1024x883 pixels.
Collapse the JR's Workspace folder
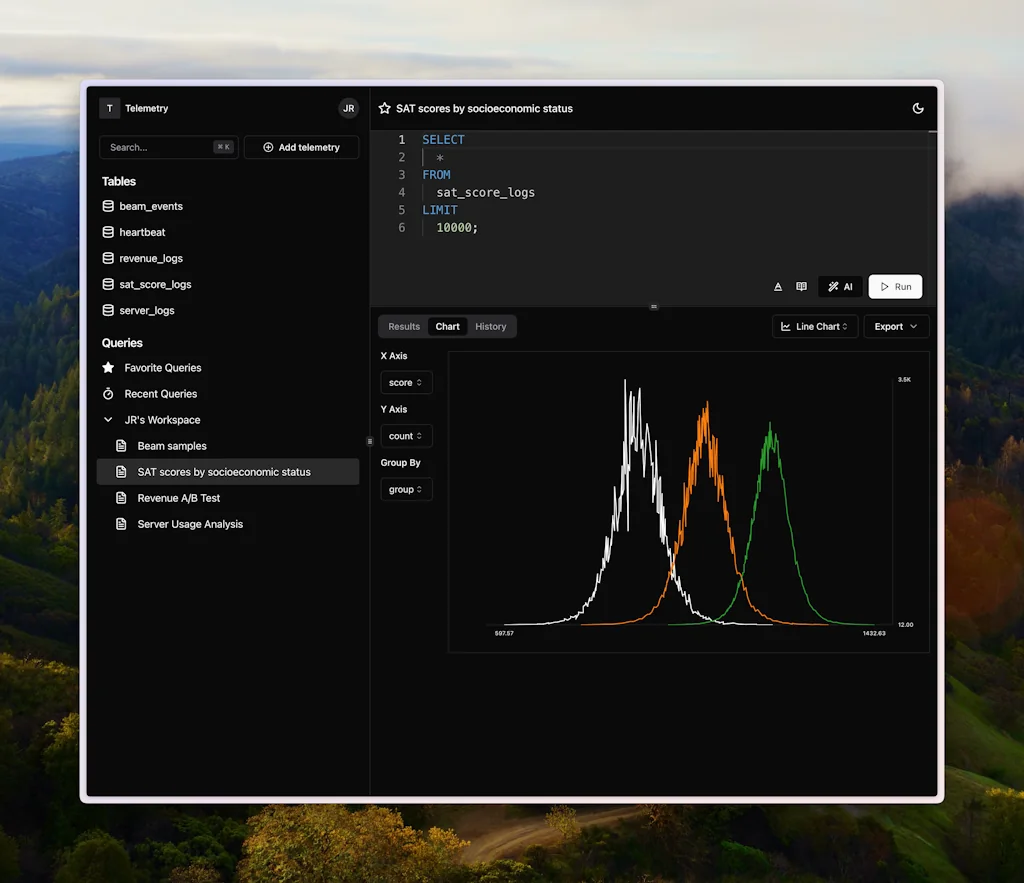click(x=108, y=420)
